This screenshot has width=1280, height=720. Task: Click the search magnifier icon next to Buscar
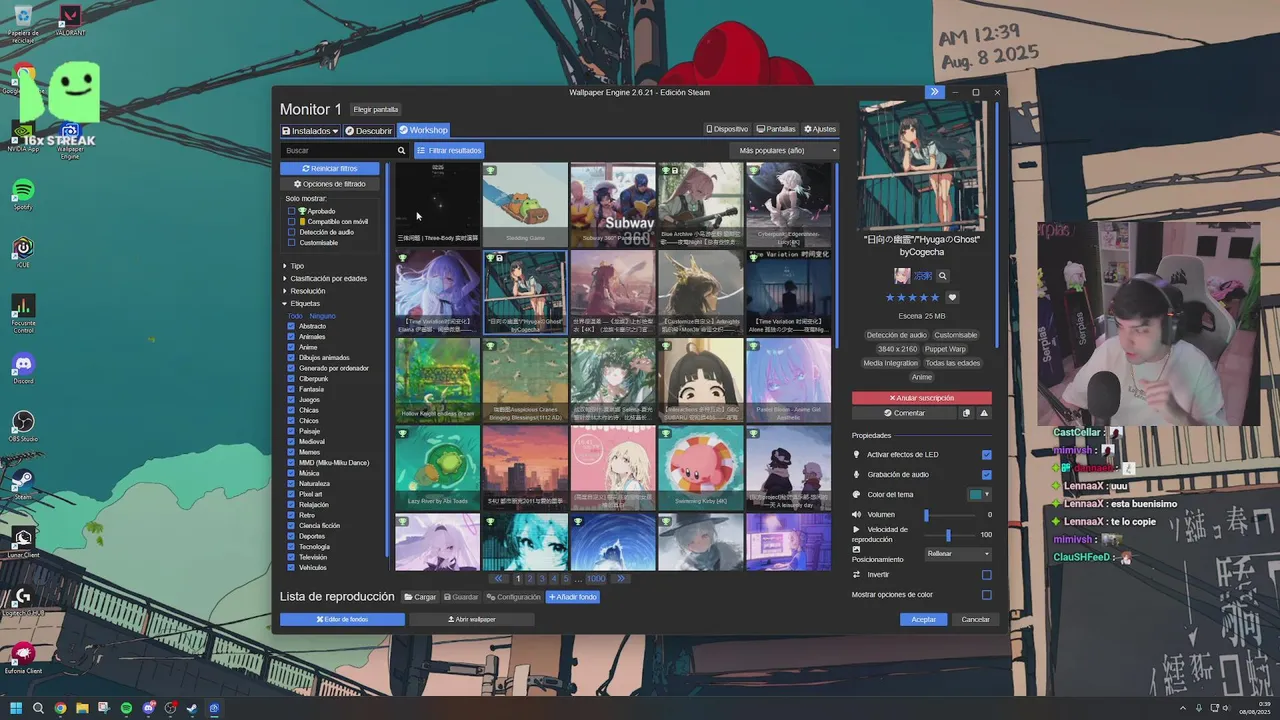[x=401, y=151]
